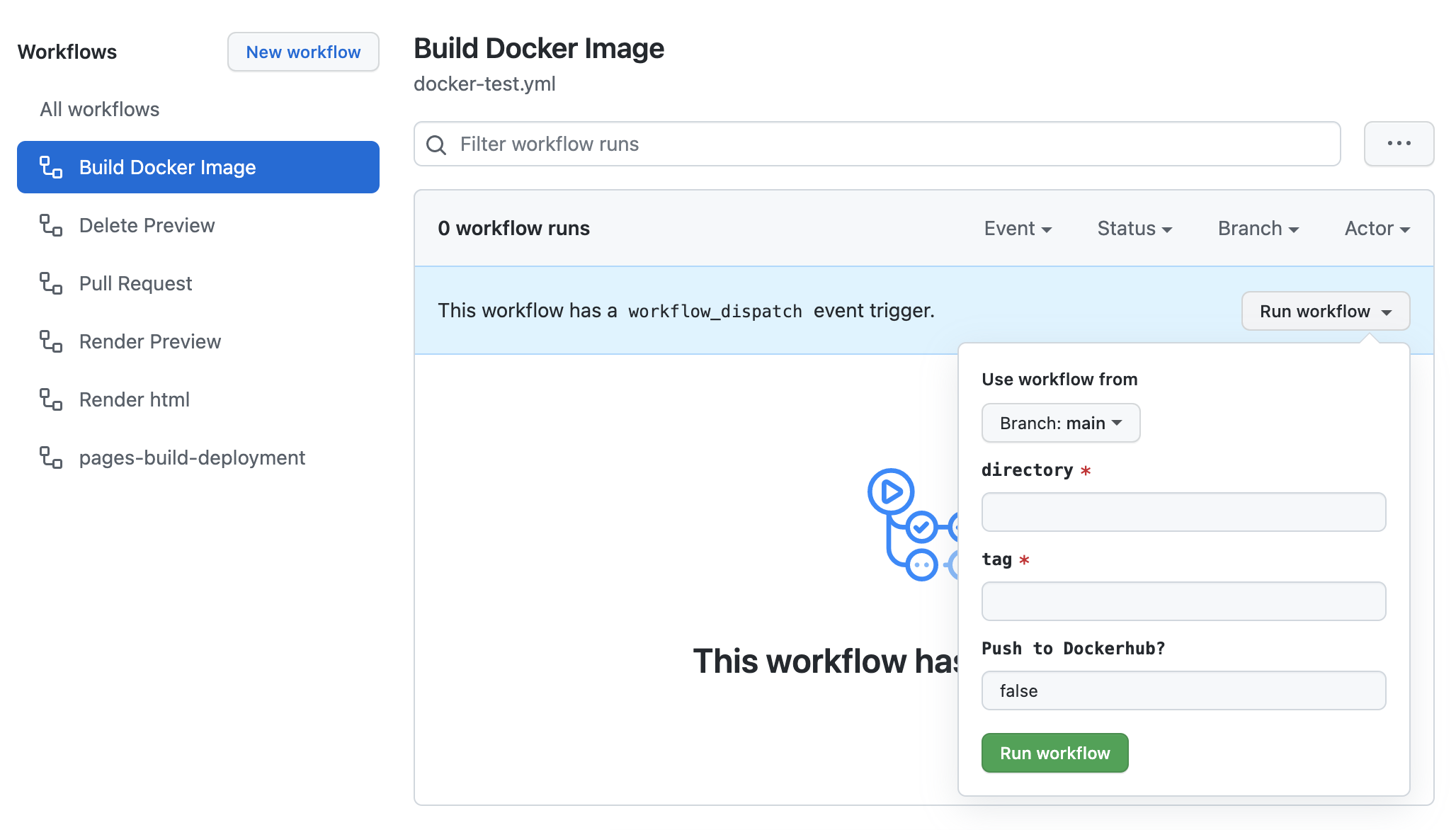Click the Pull Request workflow icon
This screenshot has height=830, width=1456.
tap(51, 283)
